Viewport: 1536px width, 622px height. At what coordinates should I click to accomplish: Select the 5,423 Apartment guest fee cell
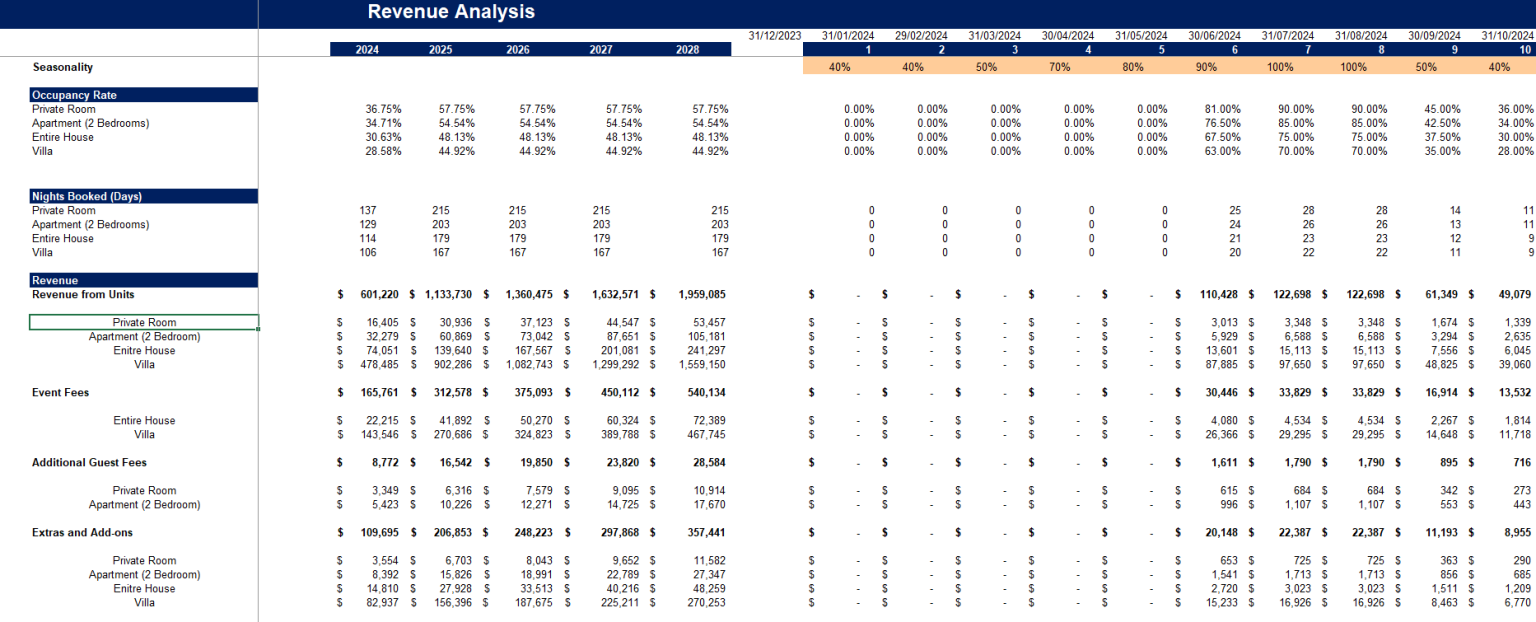pos(387,505)
